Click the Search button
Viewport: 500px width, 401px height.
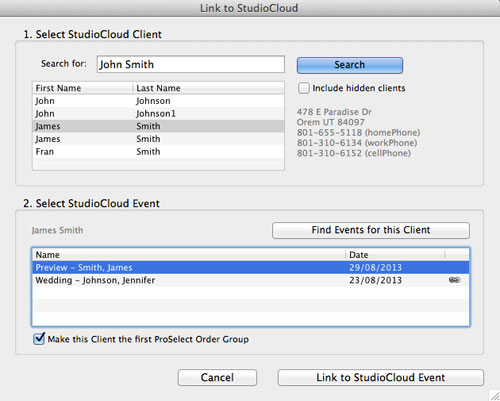click(x=350, y=65)
